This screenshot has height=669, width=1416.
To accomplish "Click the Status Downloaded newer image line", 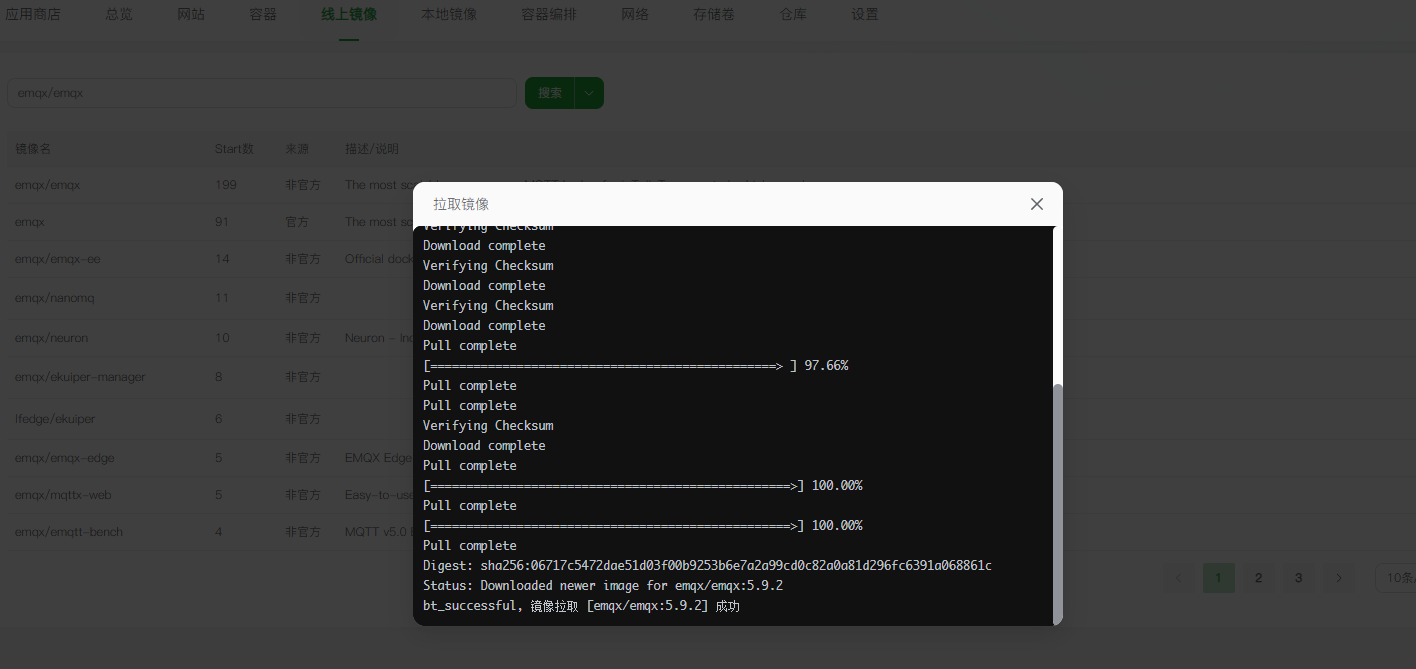I will pyautogui.click(x=603, y=586).
